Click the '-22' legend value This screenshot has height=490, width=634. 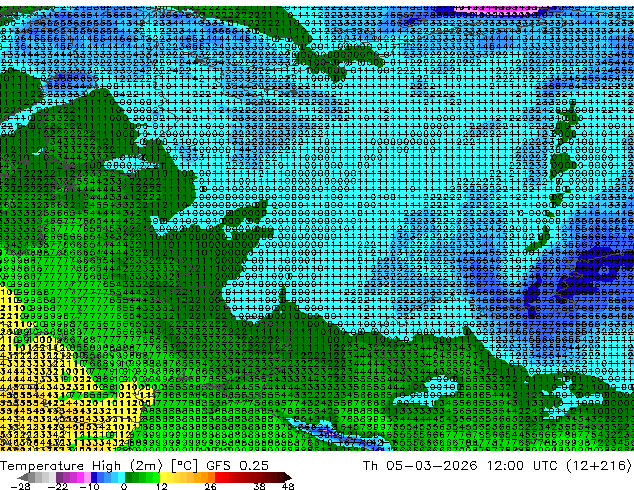coord(58,486)
